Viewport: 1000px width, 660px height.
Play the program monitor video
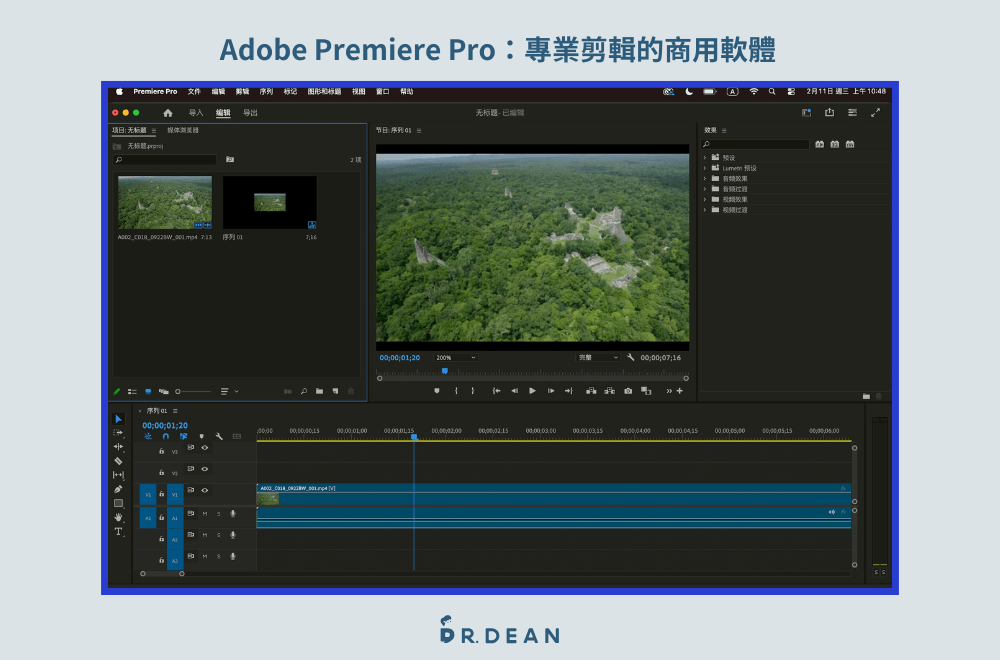tap(533, 391)
